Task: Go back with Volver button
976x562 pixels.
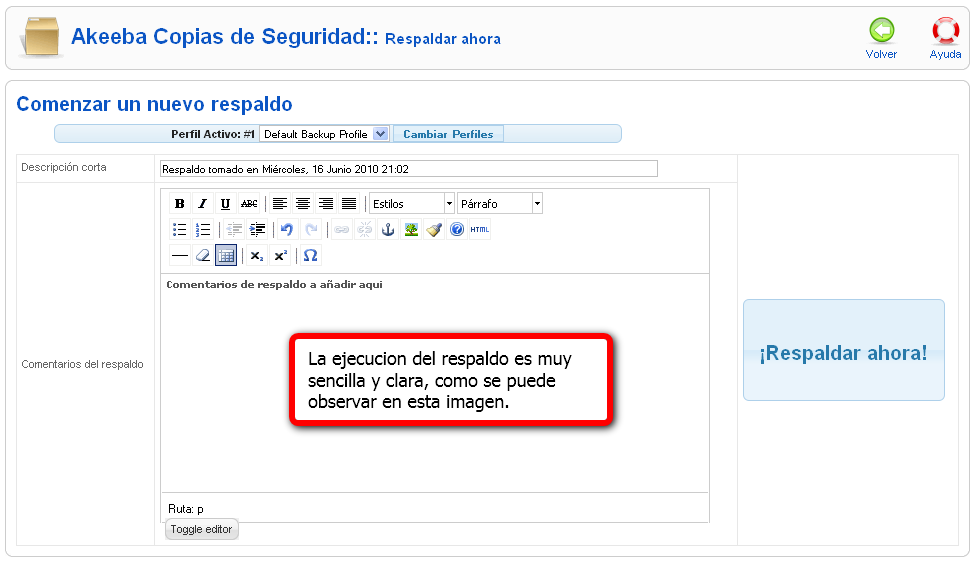Action: tap(881, 39)
